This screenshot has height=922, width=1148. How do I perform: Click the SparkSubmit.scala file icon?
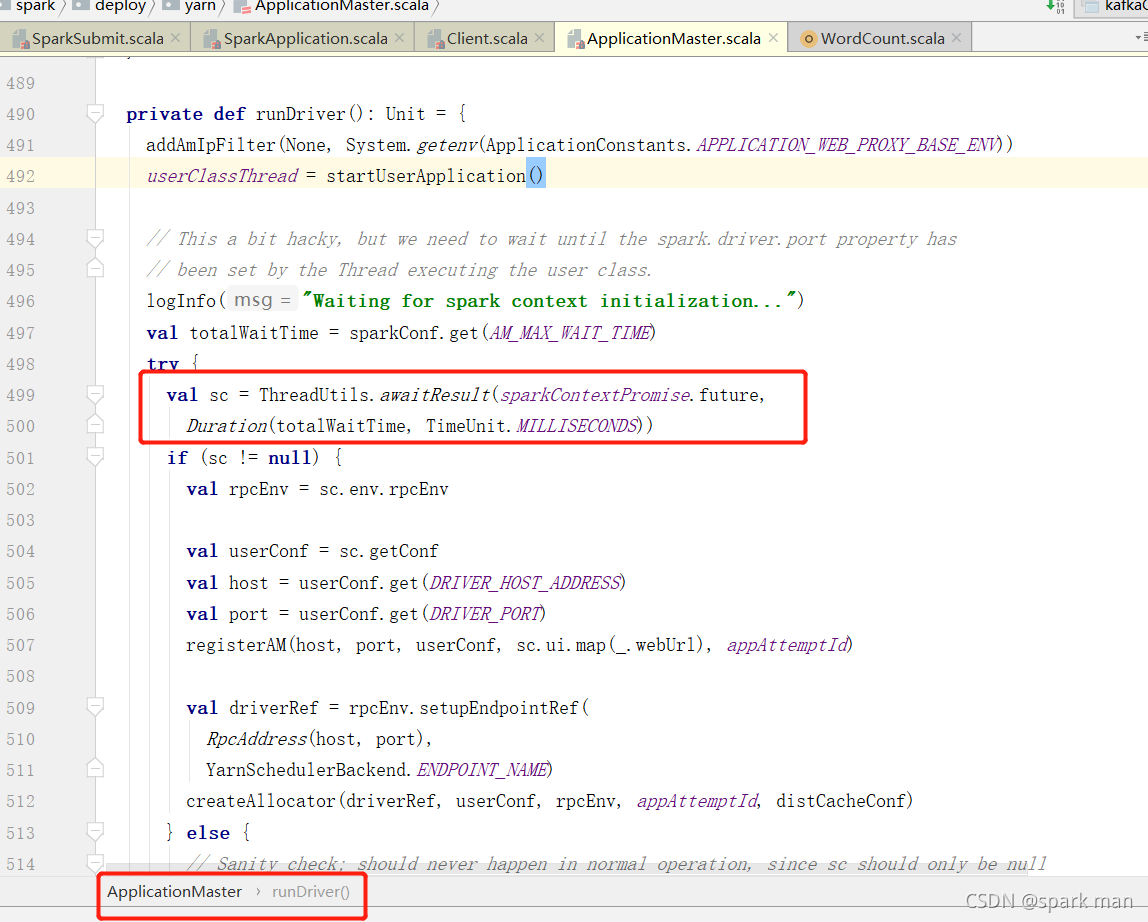tap(20, 39)
